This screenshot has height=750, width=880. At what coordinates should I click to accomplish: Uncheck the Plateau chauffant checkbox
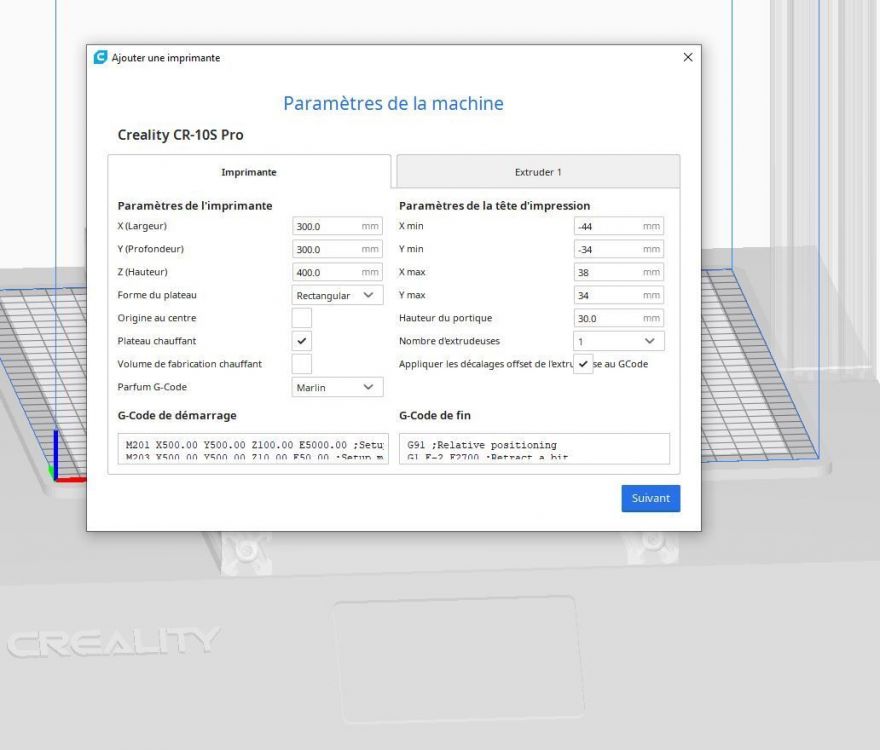click(x=301, y=341)
